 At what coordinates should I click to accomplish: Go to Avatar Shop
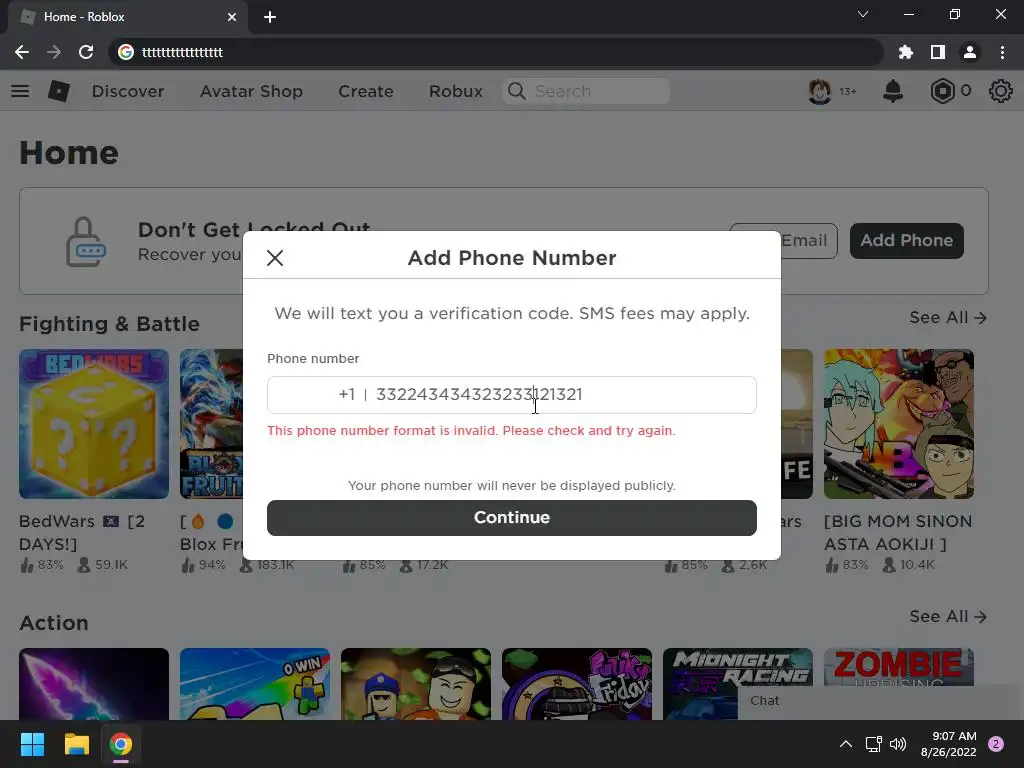pos(251,91)
